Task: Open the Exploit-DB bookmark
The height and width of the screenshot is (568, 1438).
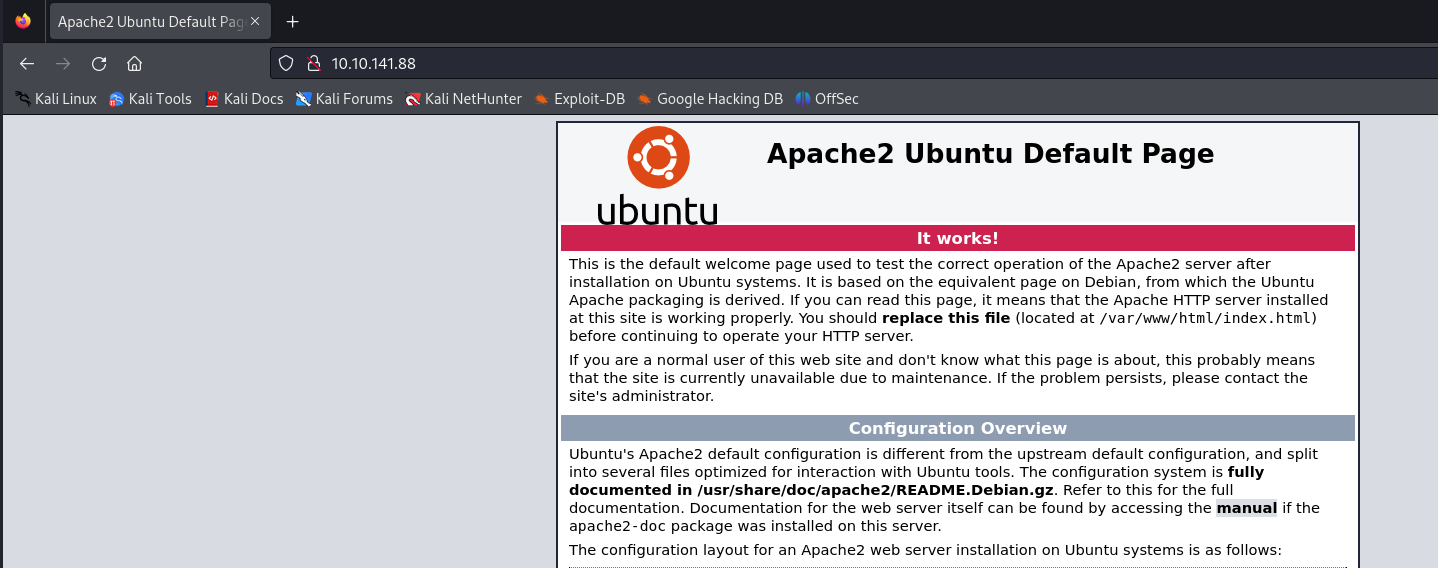Action: 580,99
